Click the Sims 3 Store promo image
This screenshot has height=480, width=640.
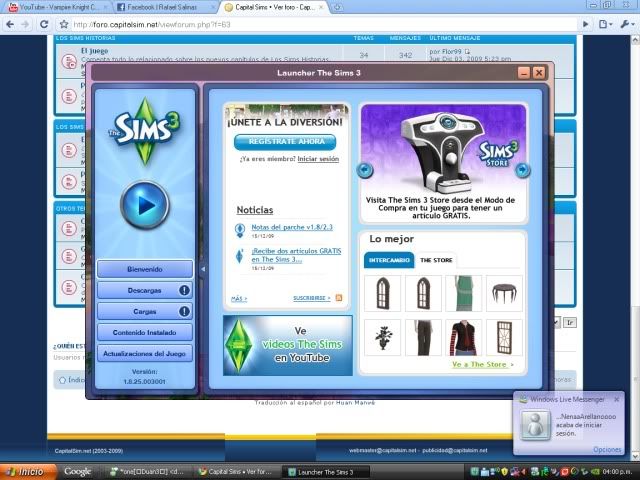pos(444,149)
